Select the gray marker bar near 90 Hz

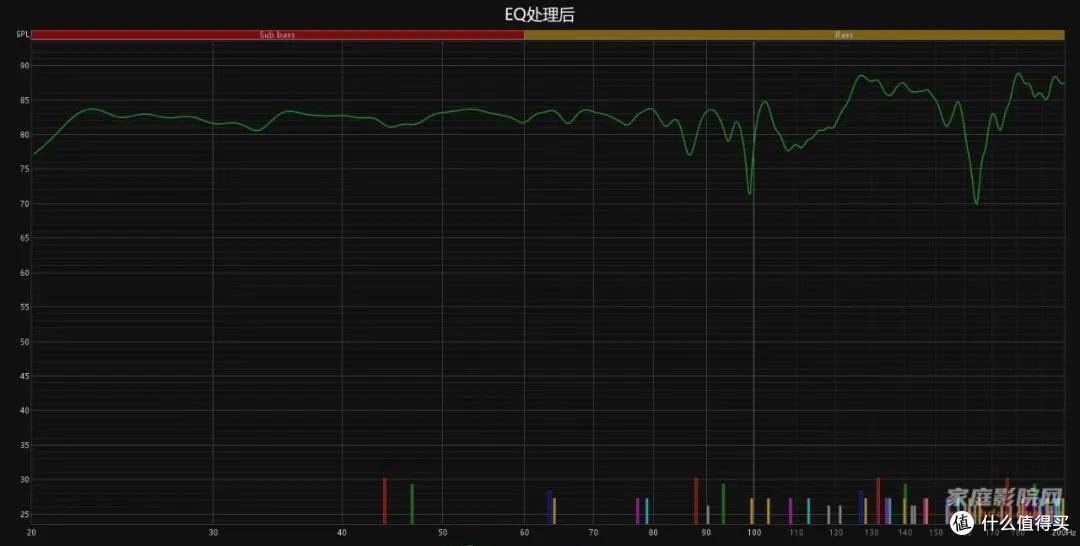708,514
